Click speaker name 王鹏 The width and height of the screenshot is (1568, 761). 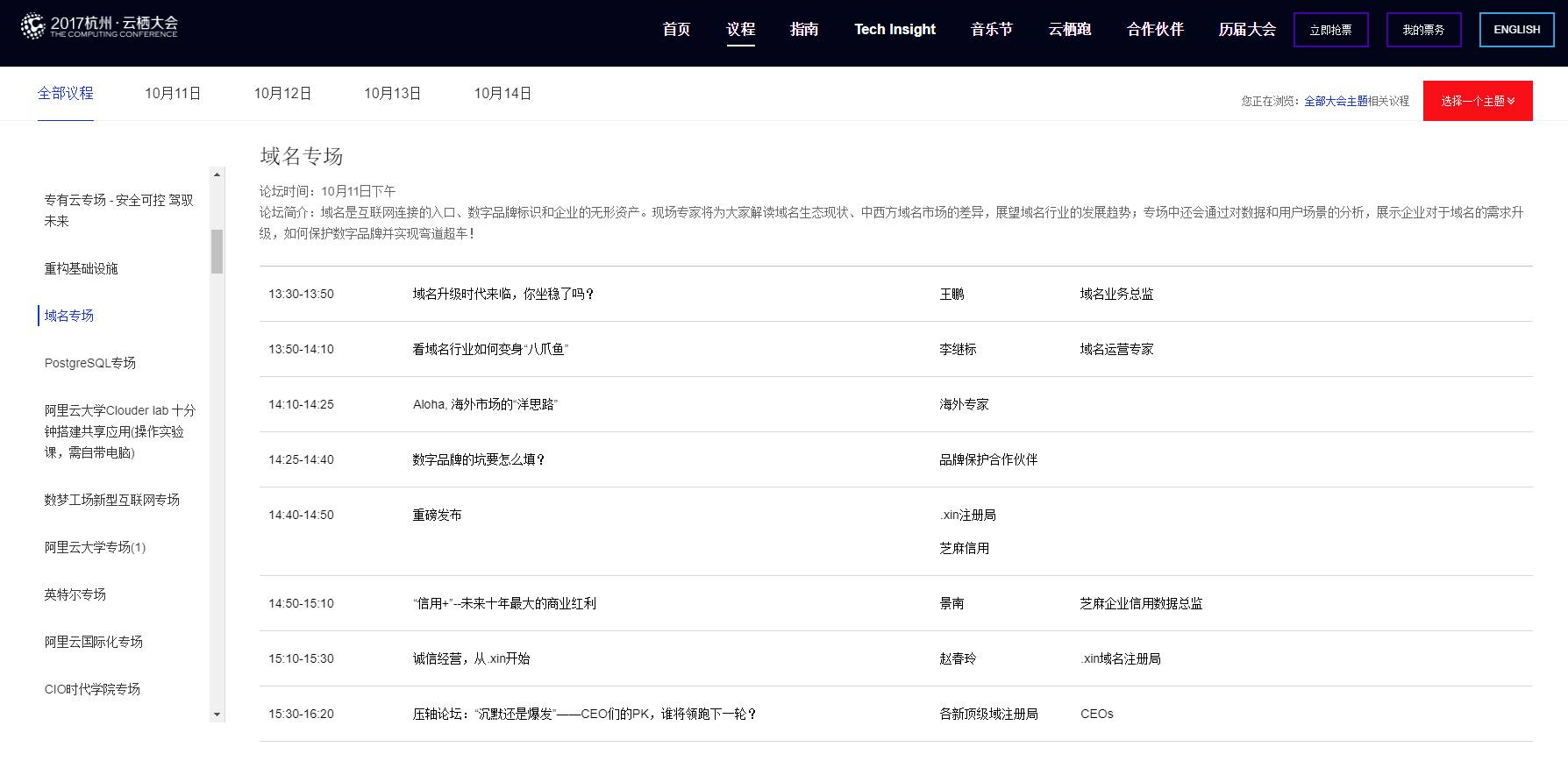click(x=952, y=294)
